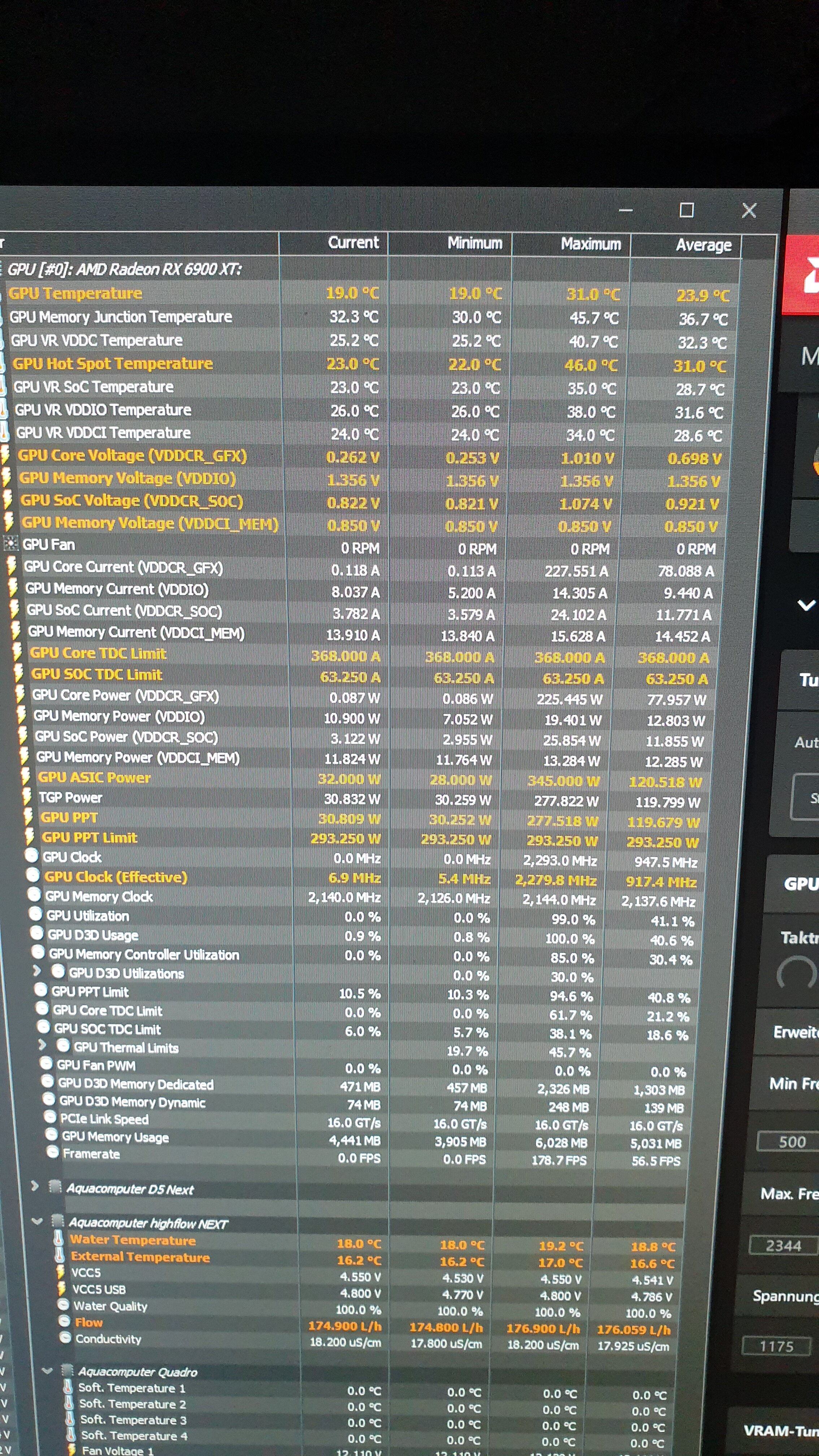Click the circle icon beside Conductivity
The width and height of the screenshot is (819, 1456).
66,1338
